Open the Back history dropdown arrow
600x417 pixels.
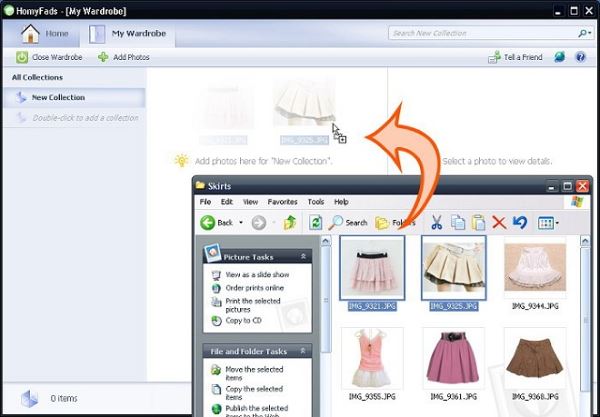(241, 223)
